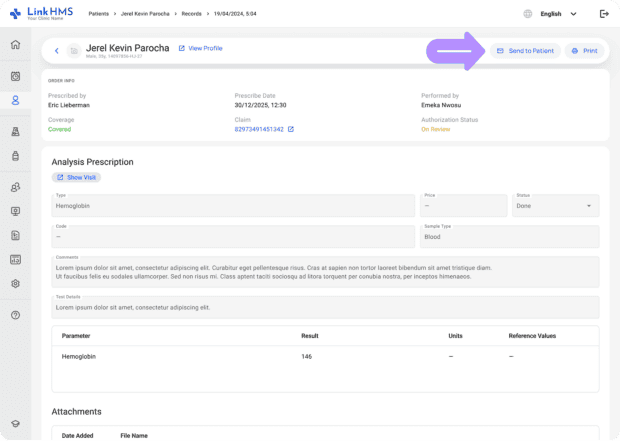620x441 pixels.
Task: Click the File Name column header
Action: pos(134,435)
